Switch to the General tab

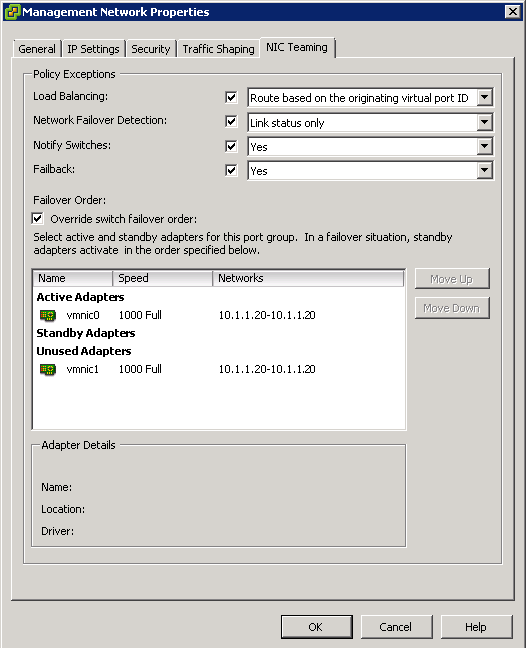37,49
